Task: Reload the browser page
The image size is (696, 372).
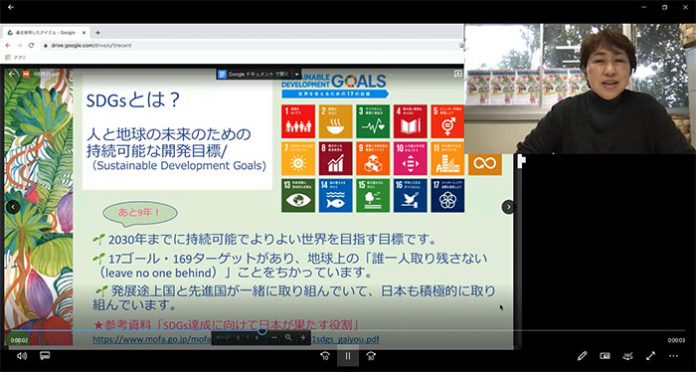Action: click(x=31, y=45)
